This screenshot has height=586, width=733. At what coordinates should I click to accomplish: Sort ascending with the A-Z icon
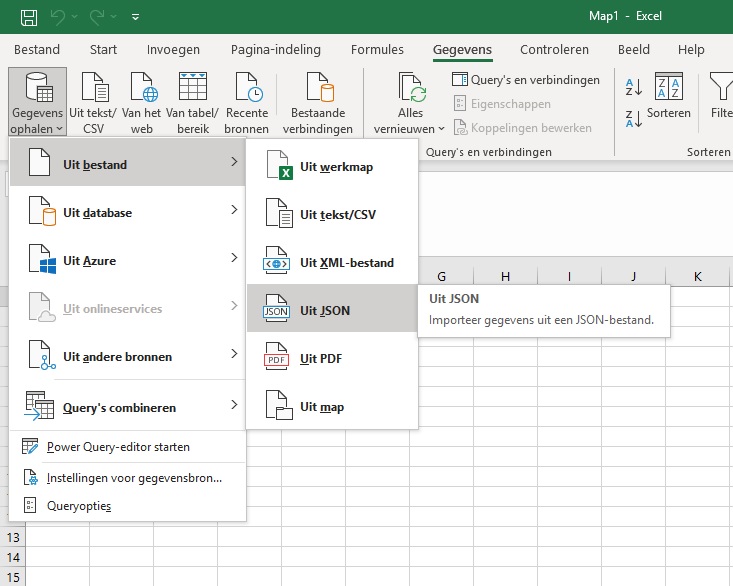[x=632, y=88]
